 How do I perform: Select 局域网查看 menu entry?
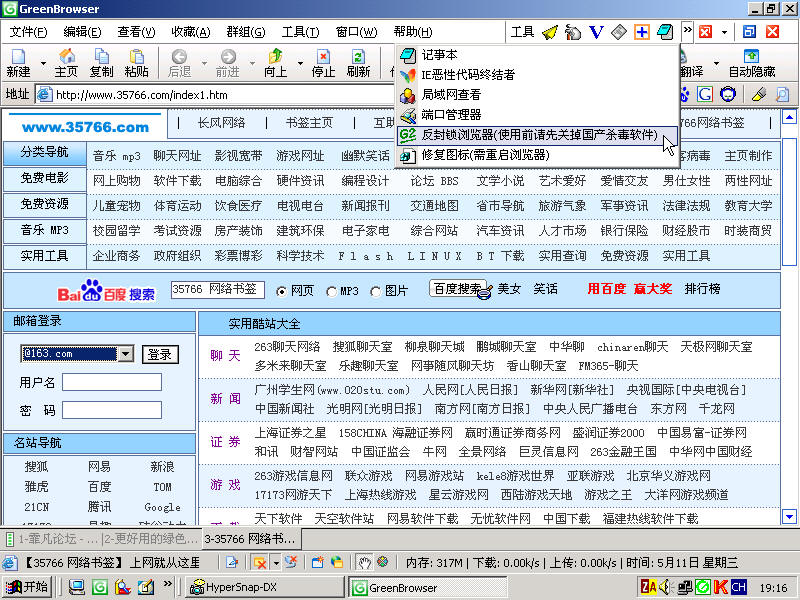(x=537, y=95)
